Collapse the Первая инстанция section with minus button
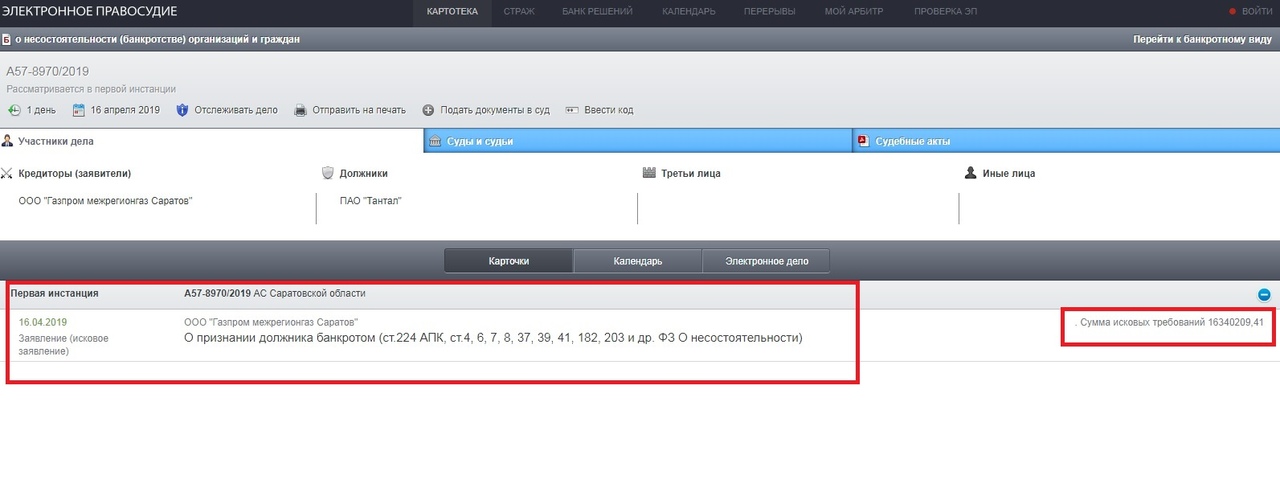 (x=1264, y=295)
